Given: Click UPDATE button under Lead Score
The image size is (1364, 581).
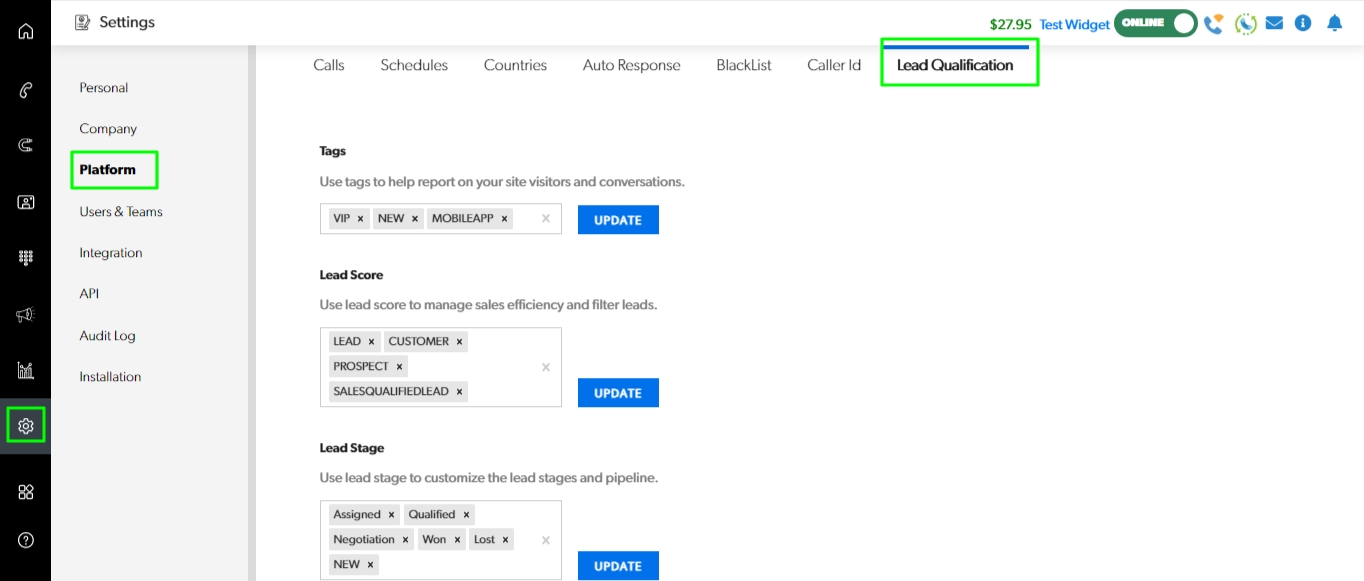Looking at the screenshot, I should pos(618,393).
